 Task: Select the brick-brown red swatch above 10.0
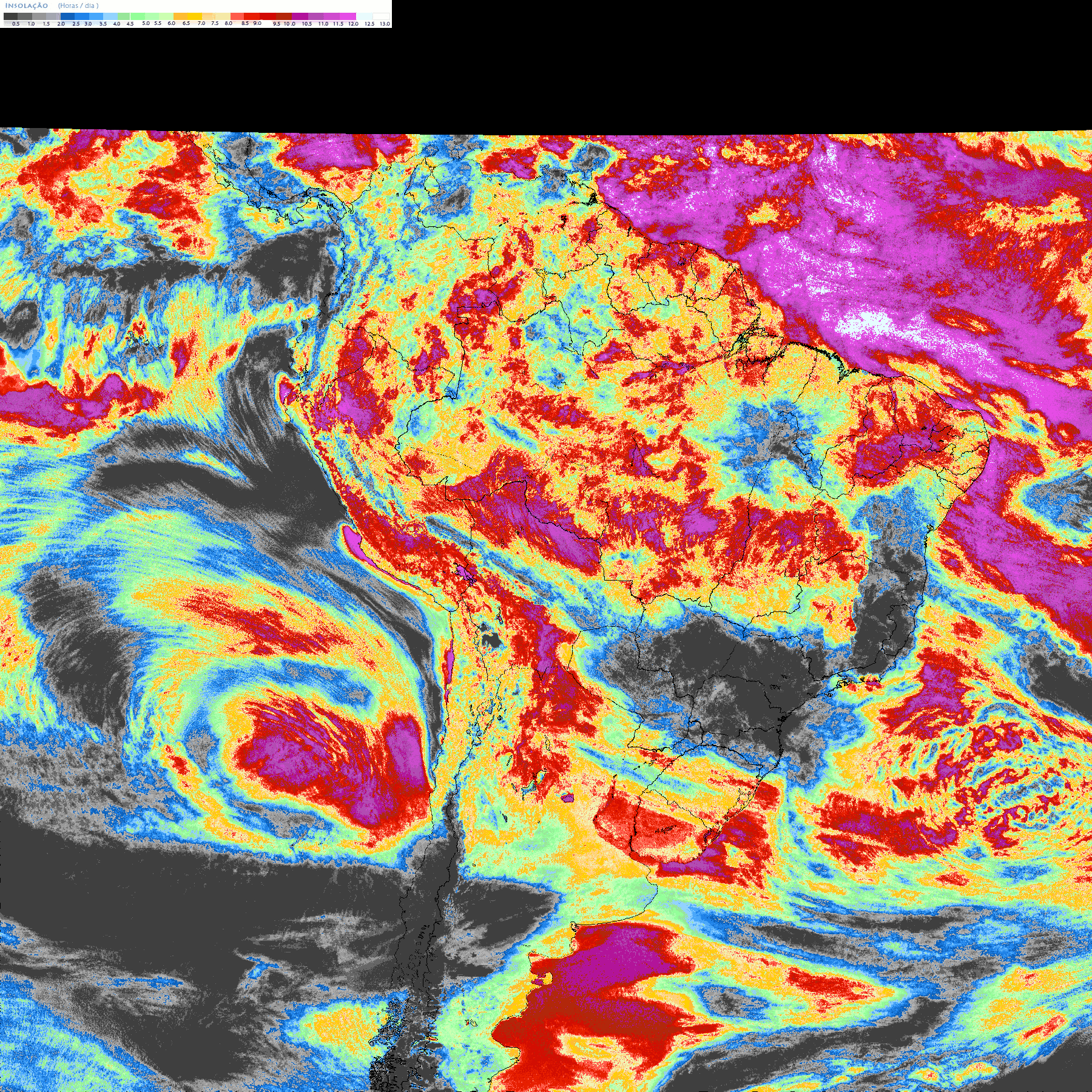click(x=284, y=16)
